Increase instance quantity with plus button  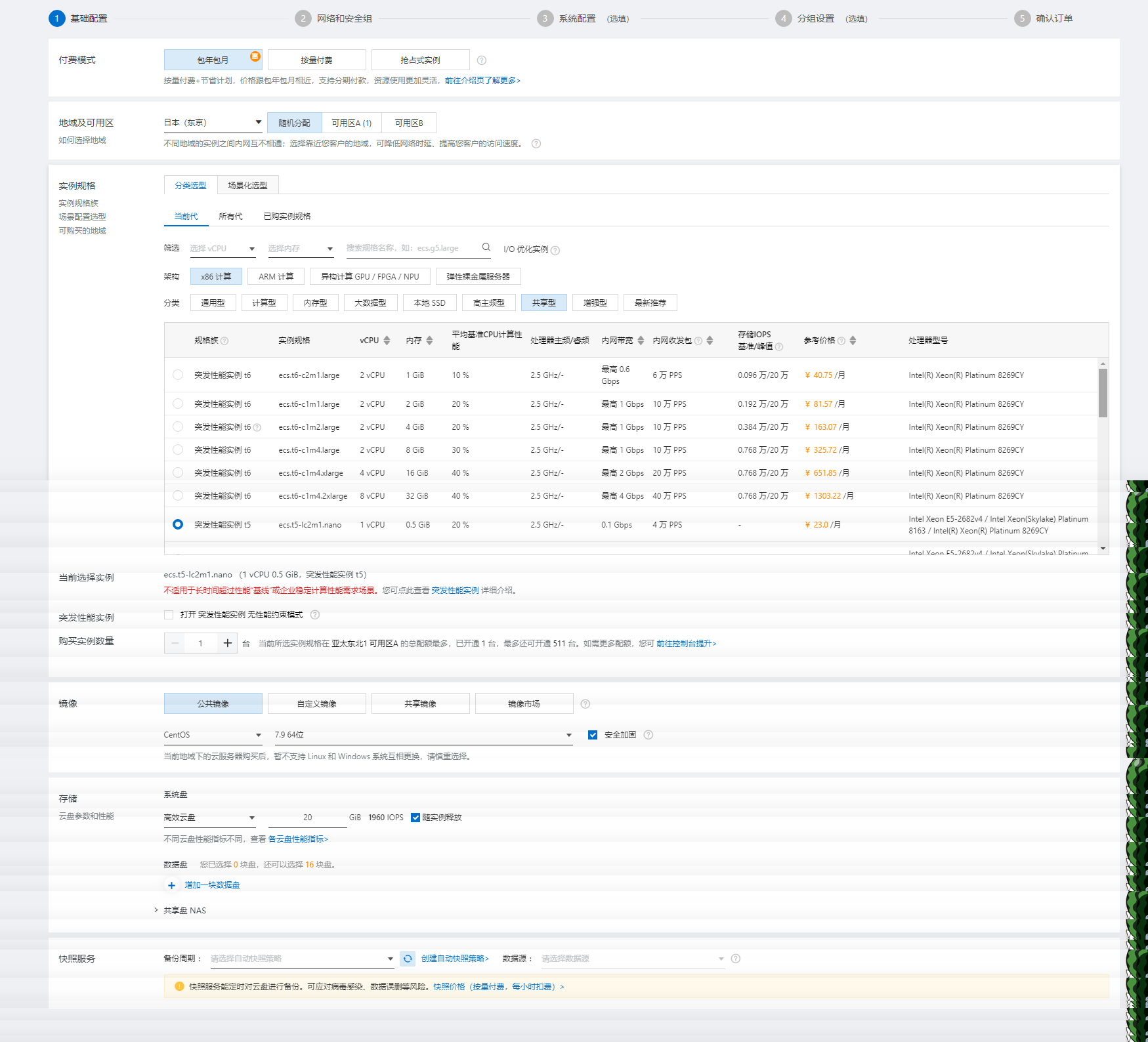coord(227,643)
